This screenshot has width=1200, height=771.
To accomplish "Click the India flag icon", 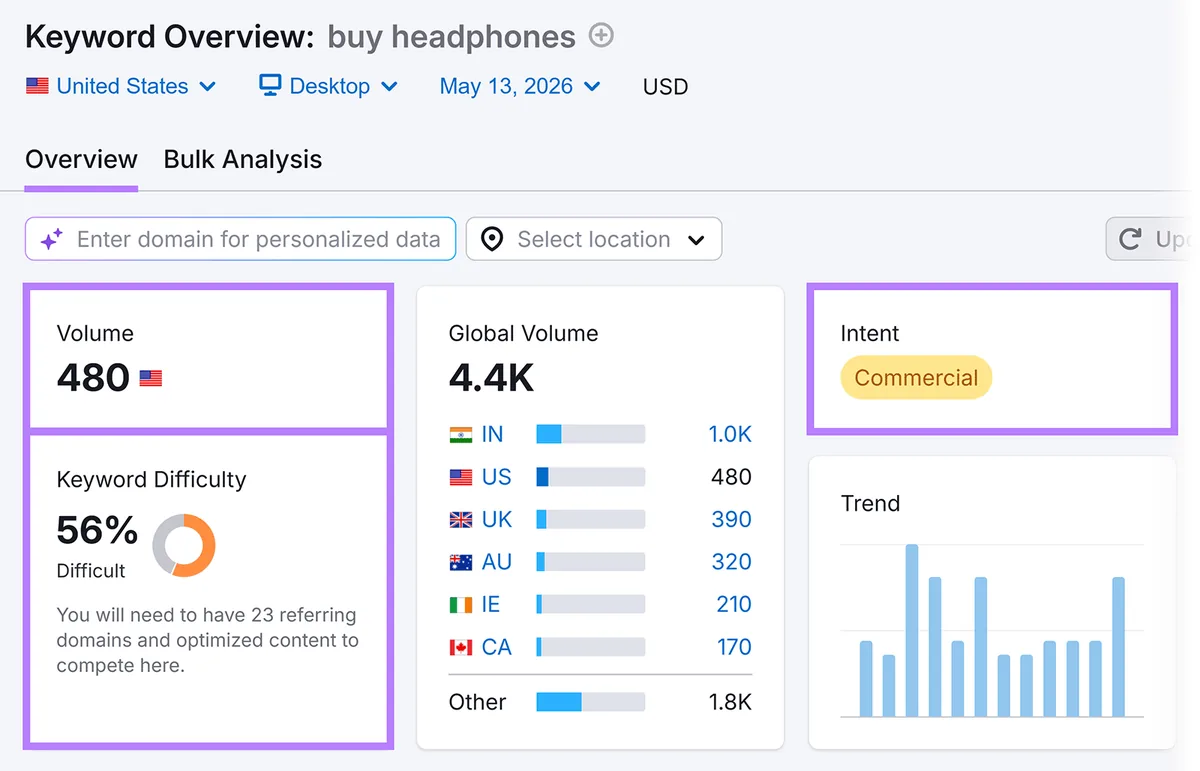I will pos(460,435).
